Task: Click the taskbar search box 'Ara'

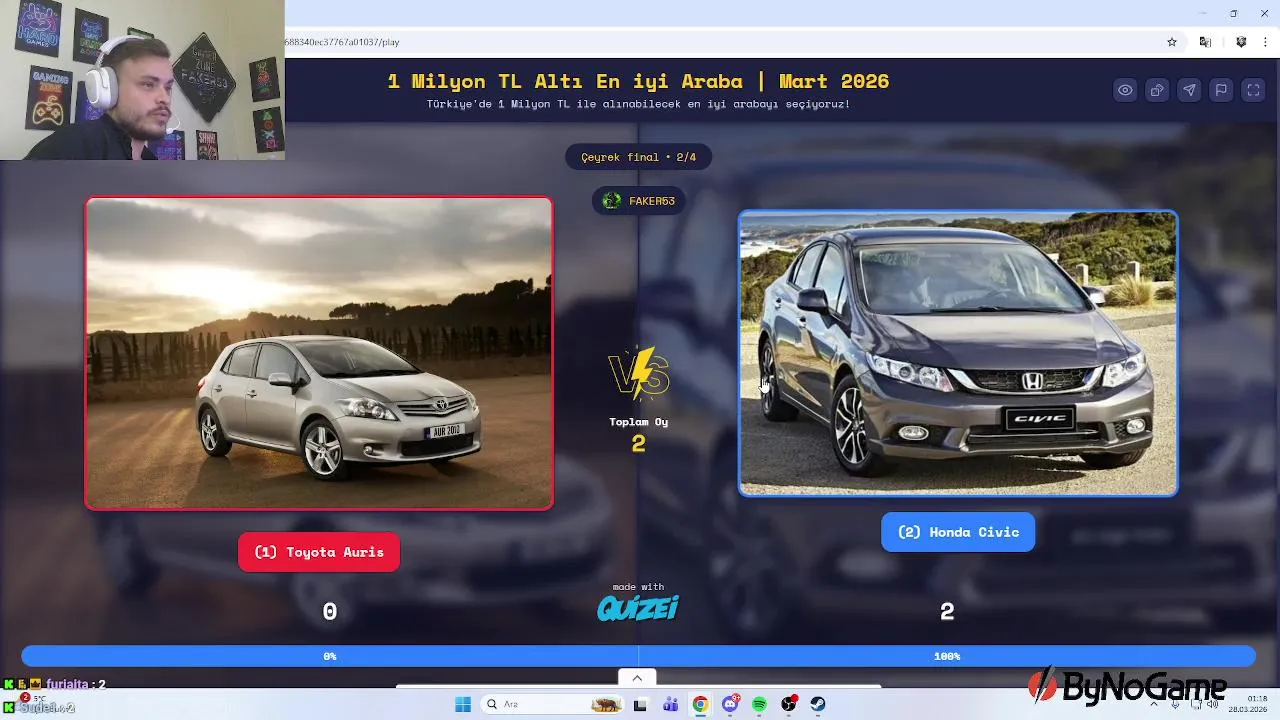Action: point(551,704)
